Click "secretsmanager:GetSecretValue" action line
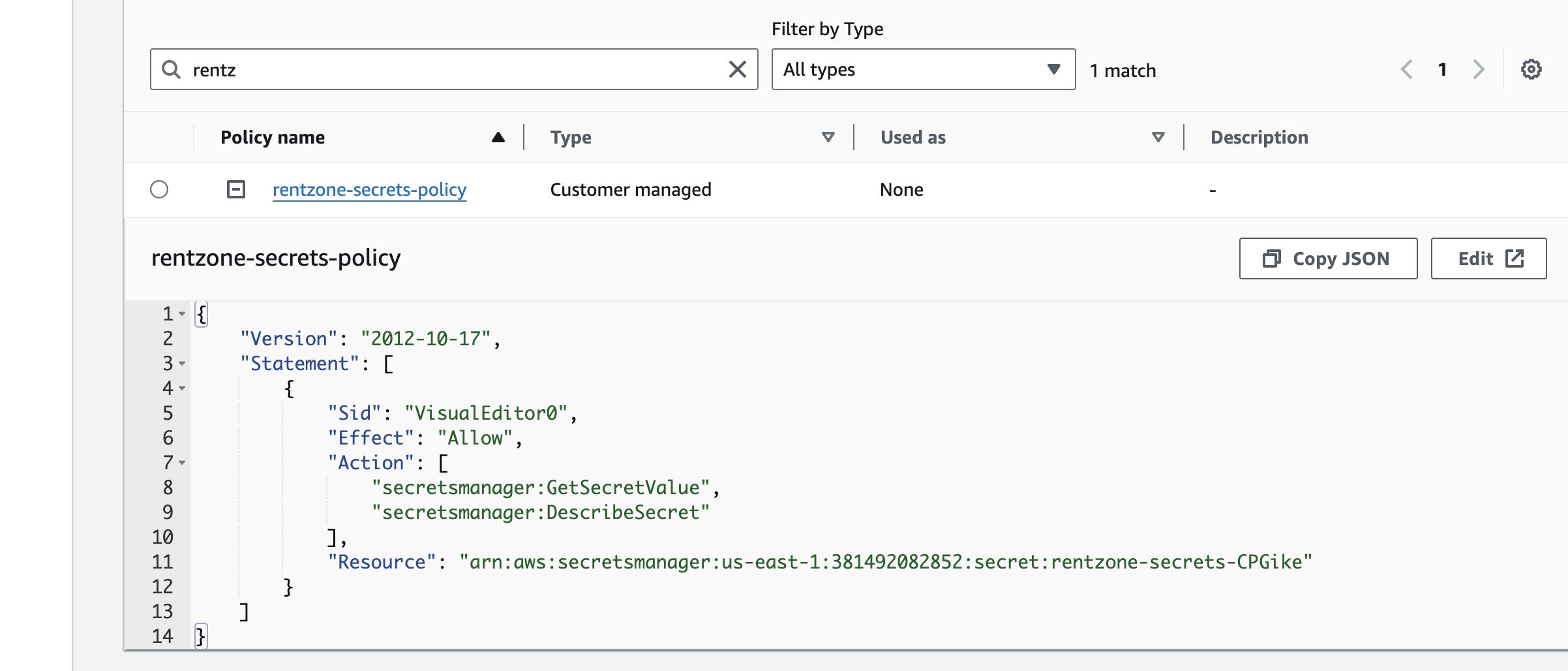The height and width of the screenshot is (671, 1568). [x=540, y=488]
